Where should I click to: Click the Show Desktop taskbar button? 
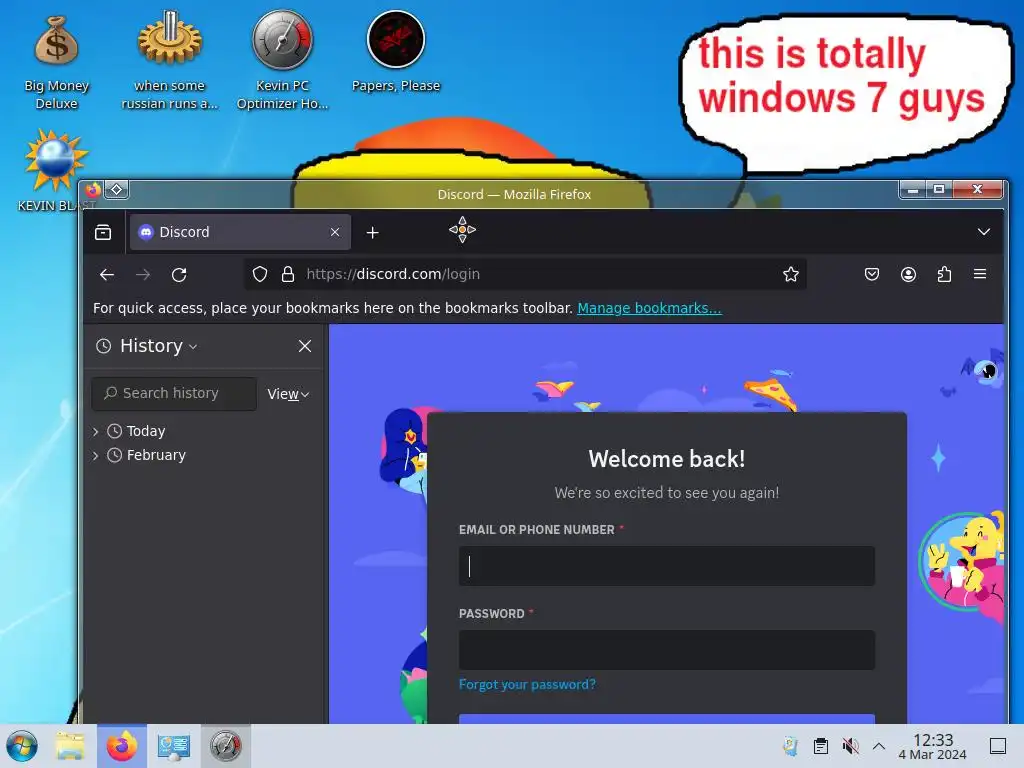click(998, 746)
